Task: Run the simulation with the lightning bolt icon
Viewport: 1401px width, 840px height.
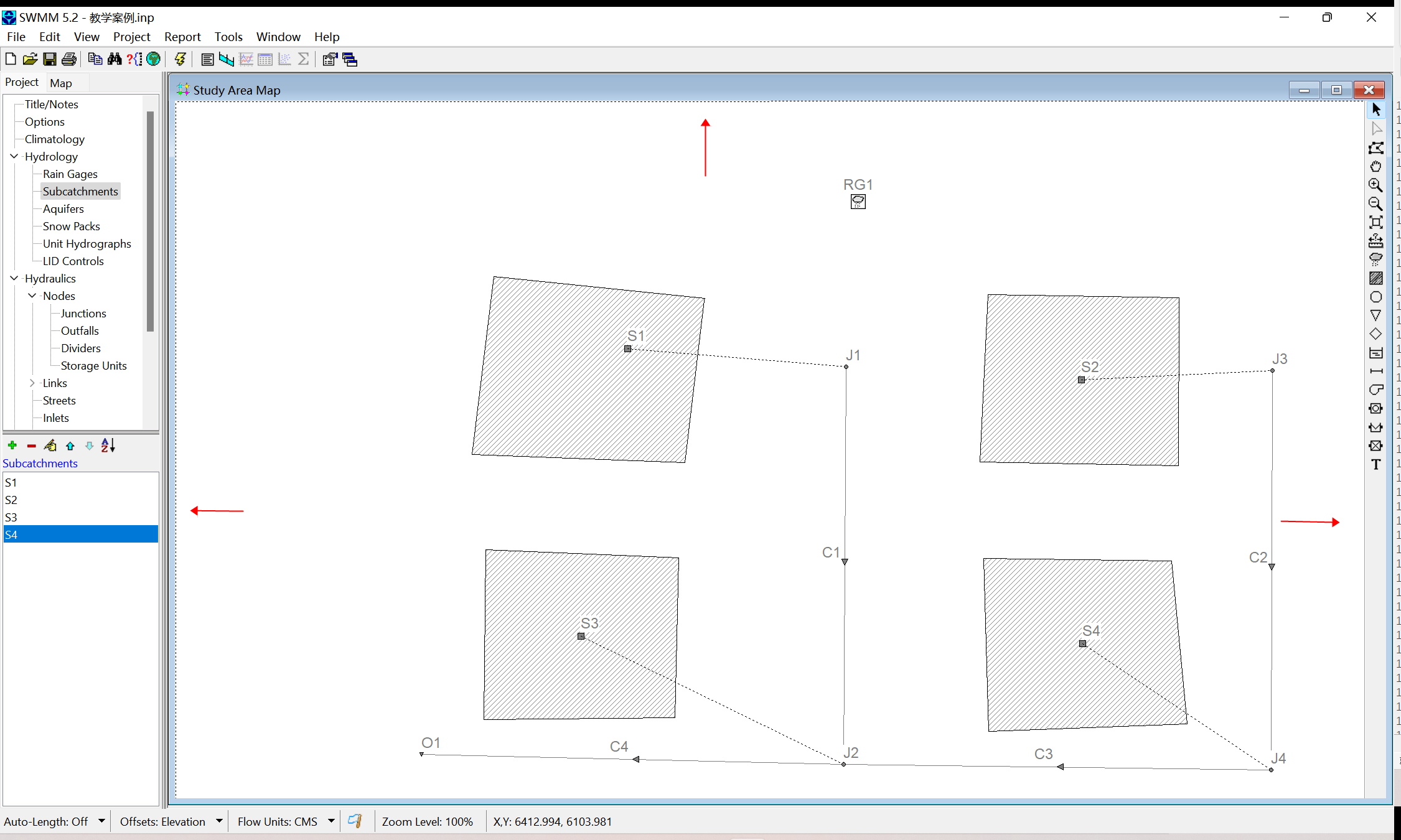Action: point(180,59)
